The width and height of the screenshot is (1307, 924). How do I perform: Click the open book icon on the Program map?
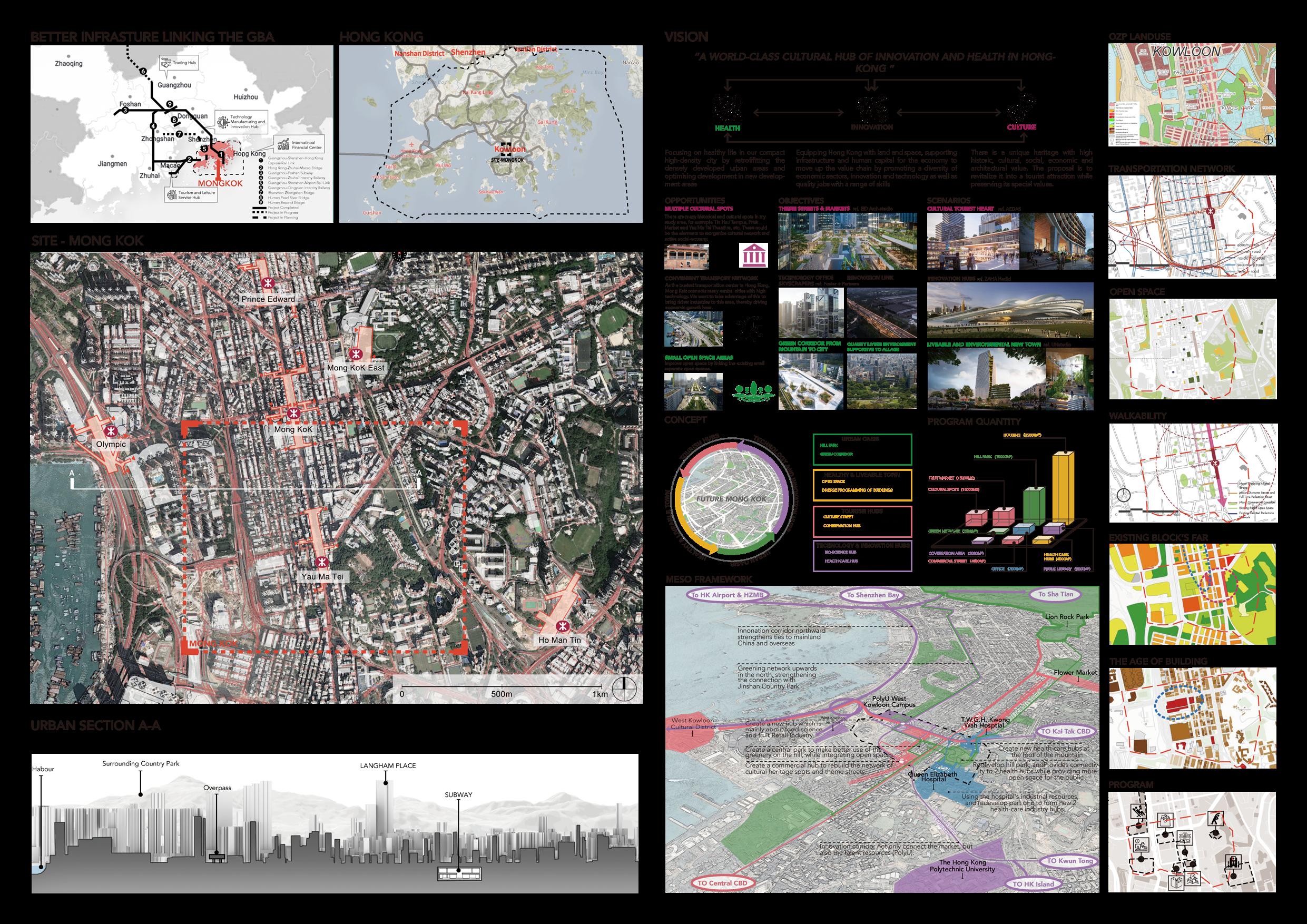pos(1177,883)
